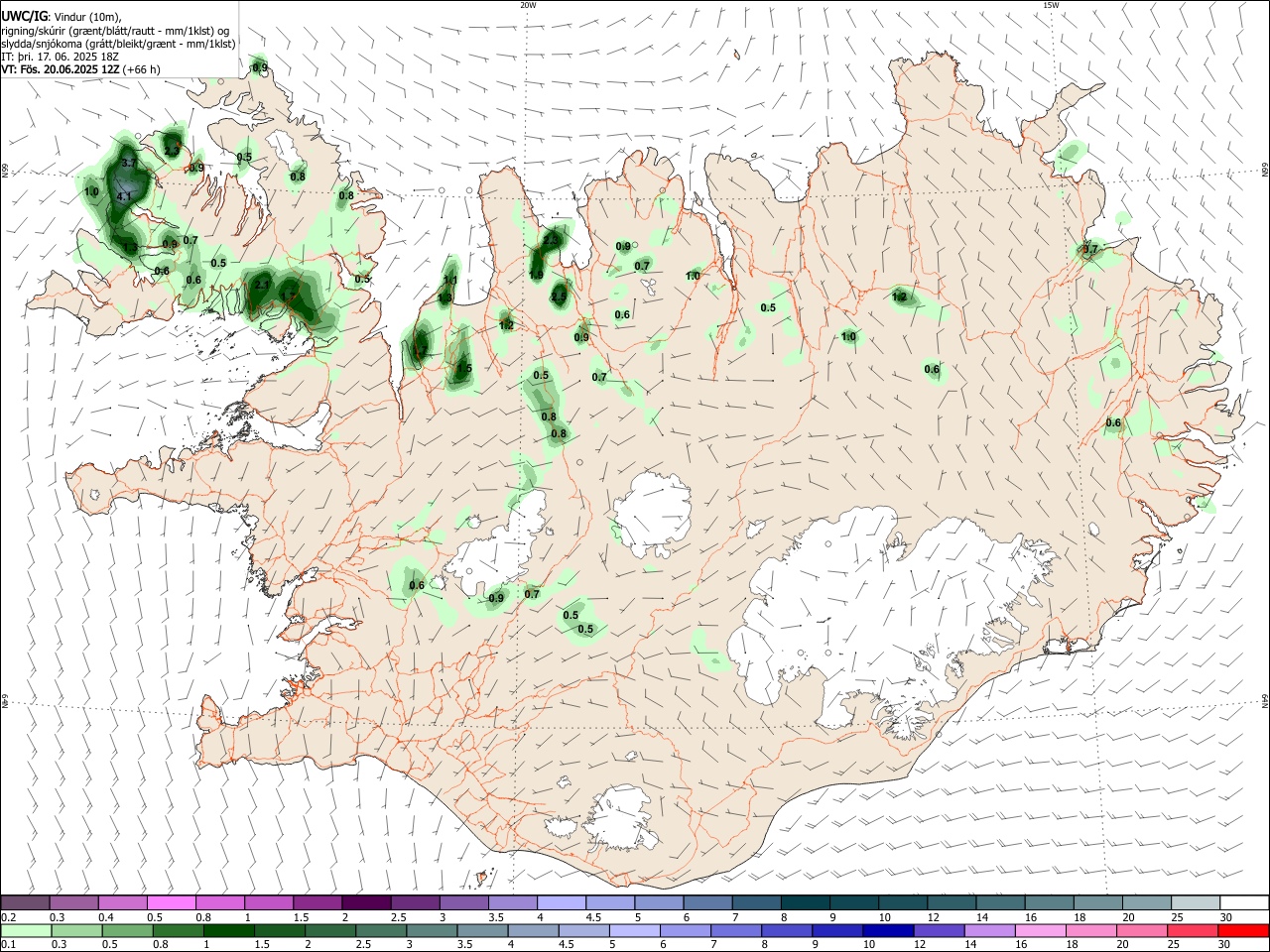
Task: Click the 1.5 precipitation value on the map
Action: click(464, 369)
